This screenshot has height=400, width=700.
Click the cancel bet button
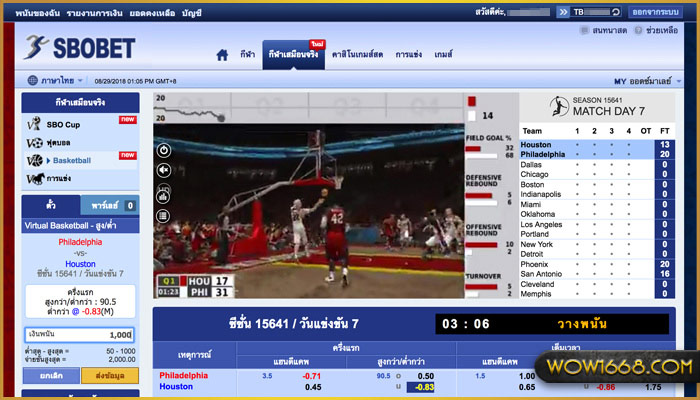[x=53, y=376]
